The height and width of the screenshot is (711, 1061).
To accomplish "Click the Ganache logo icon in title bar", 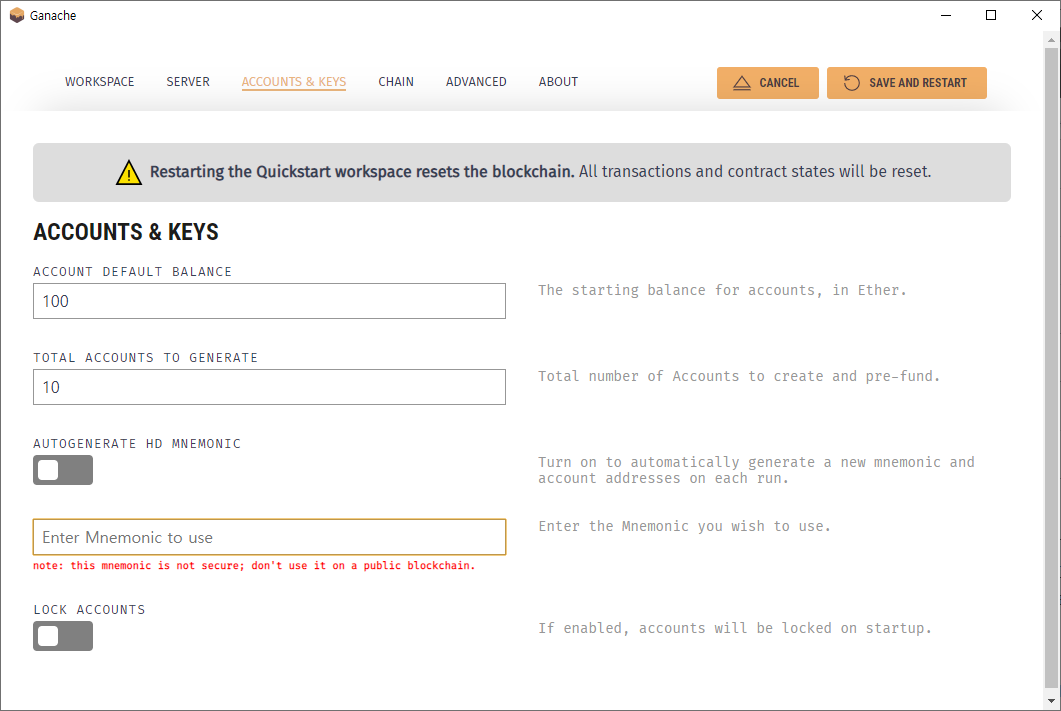I will (x=16, y=16).
